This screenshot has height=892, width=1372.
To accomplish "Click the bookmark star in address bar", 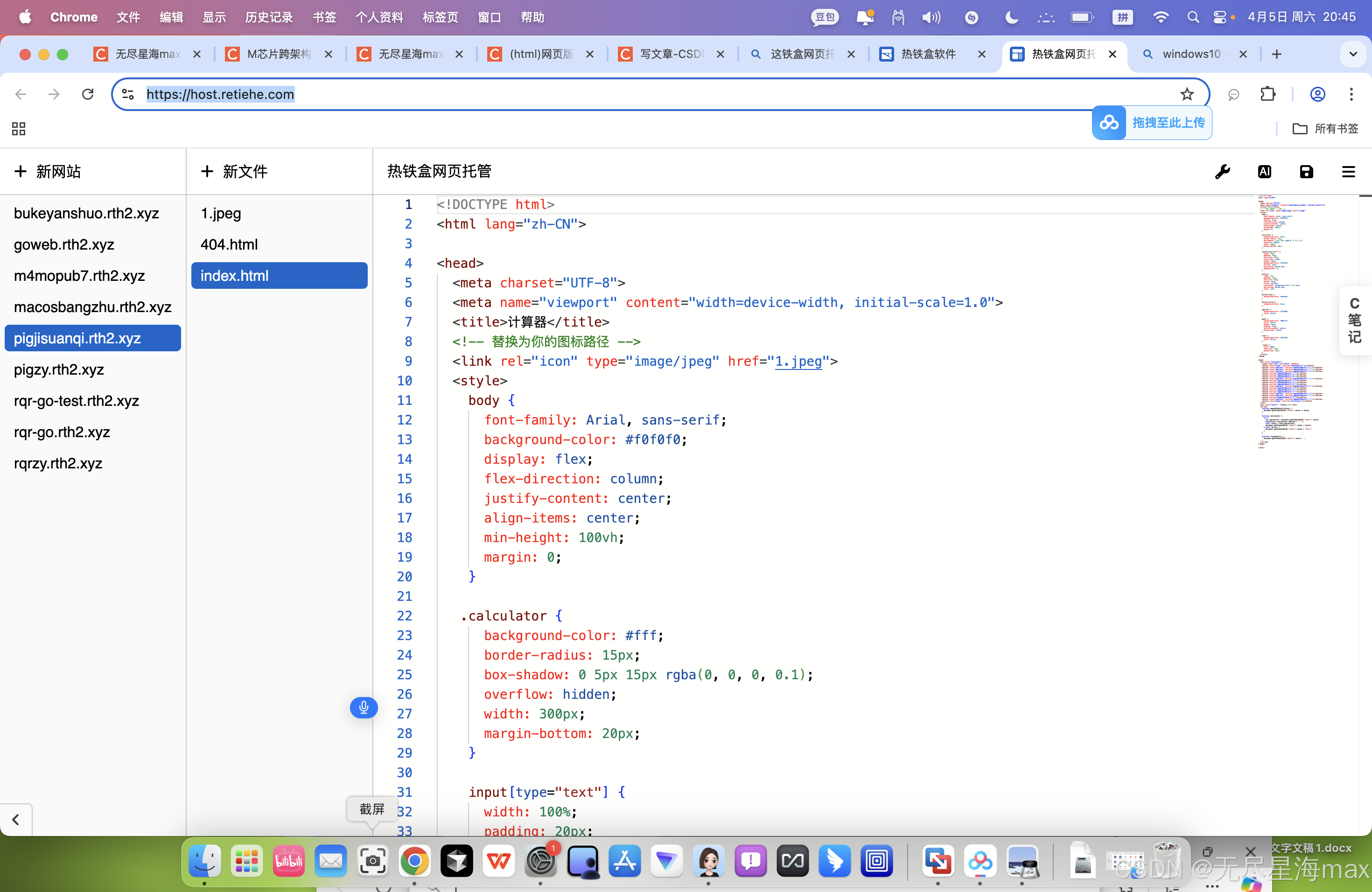I will tap(1186, 94).
